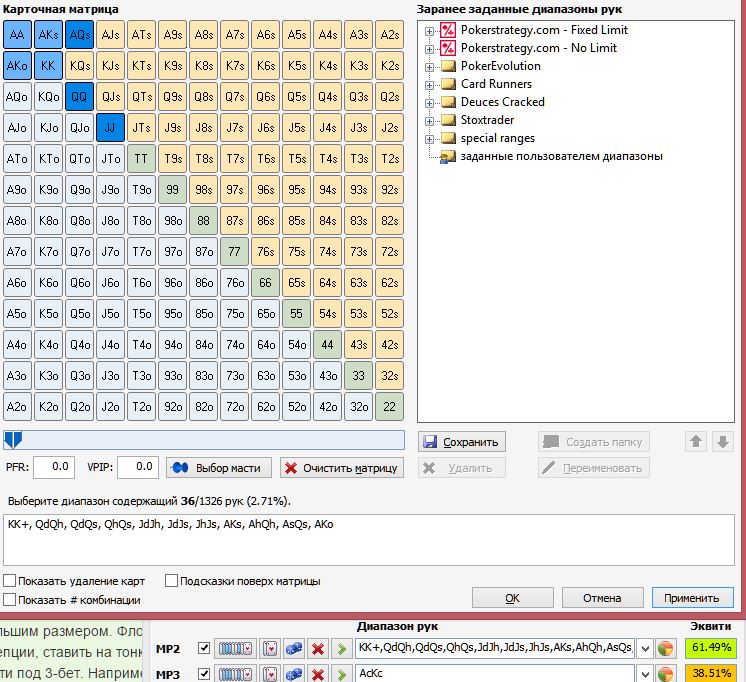This screenshot has width=746, height=682.
Task: Click the move up arrow button
Action: click(695, 441)
